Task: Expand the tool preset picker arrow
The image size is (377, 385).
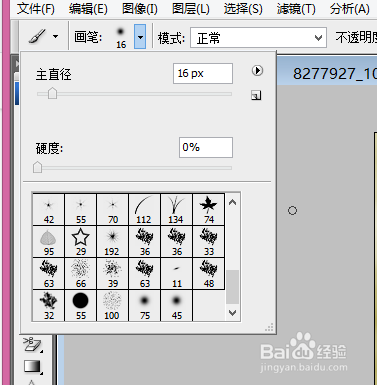Action: (55, 36)
